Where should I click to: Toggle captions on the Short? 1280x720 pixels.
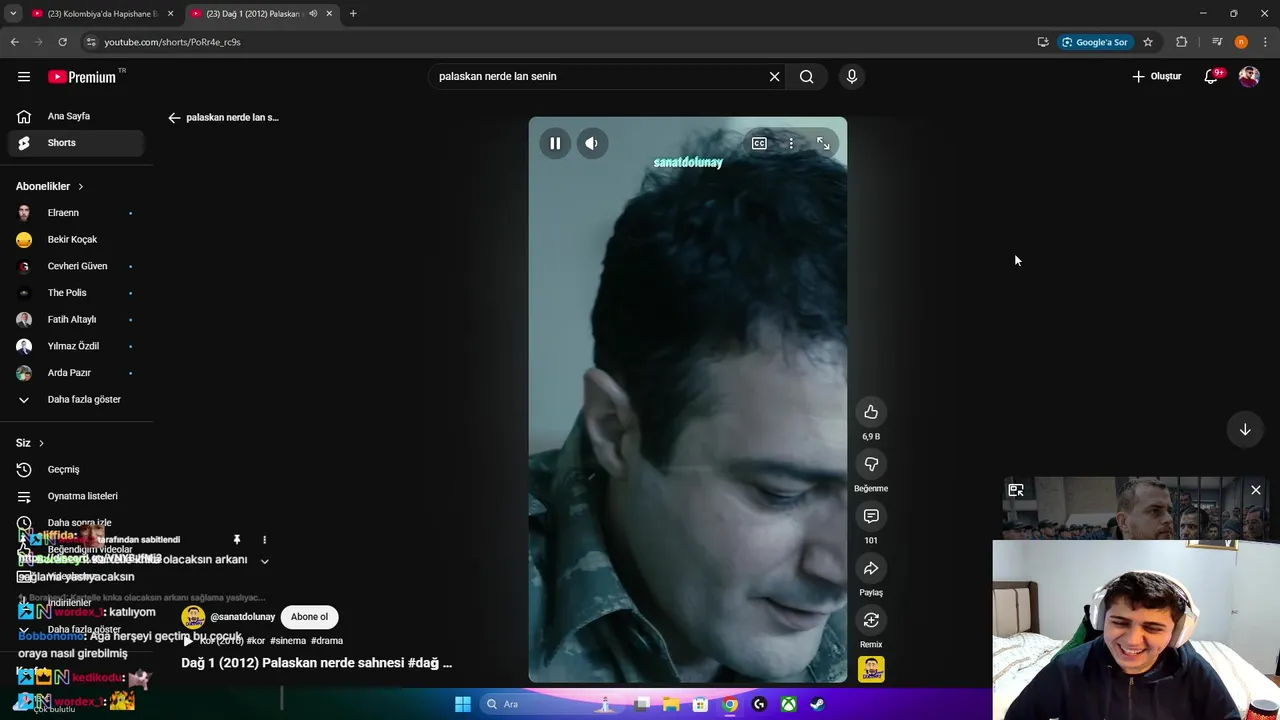tap(759, 143)
